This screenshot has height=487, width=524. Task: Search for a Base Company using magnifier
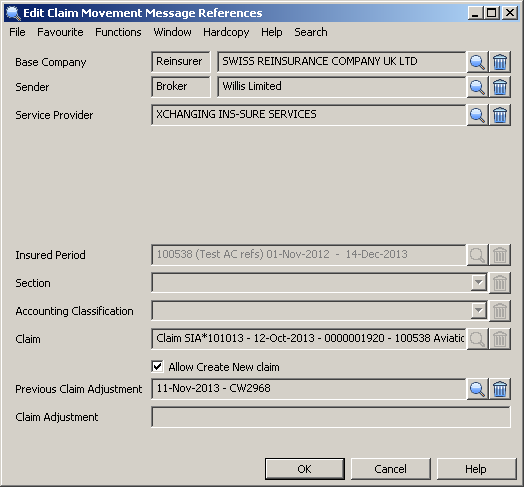click(477, 62)
